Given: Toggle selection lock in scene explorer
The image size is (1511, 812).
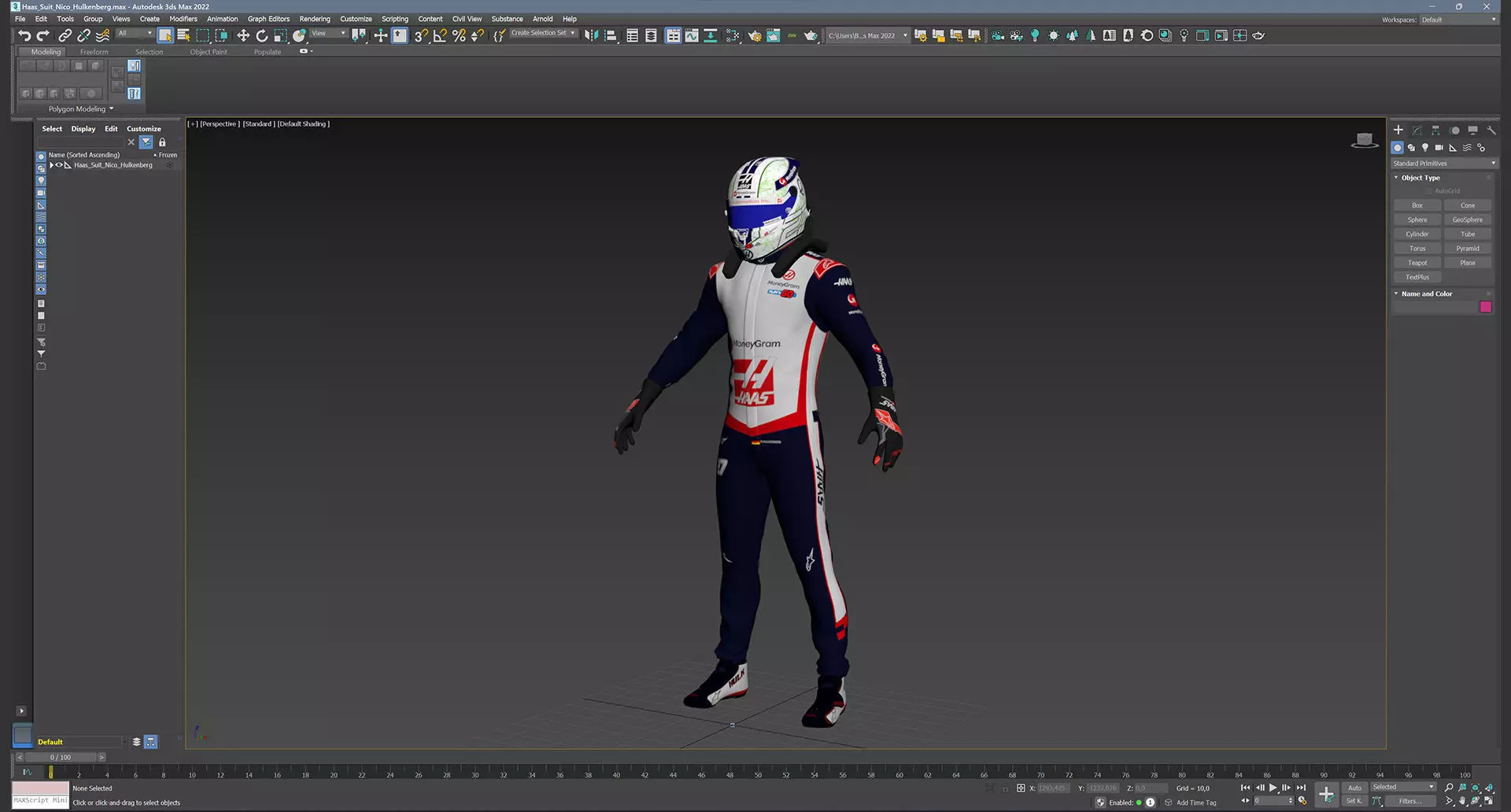Looking at the screenshot, I should point(162,142).
